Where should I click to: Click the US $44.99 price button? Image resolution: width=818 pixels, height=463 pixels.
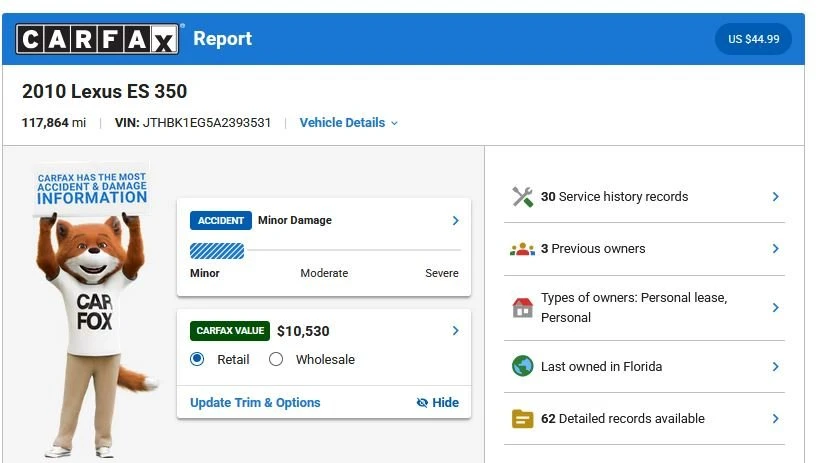point(753,39)
